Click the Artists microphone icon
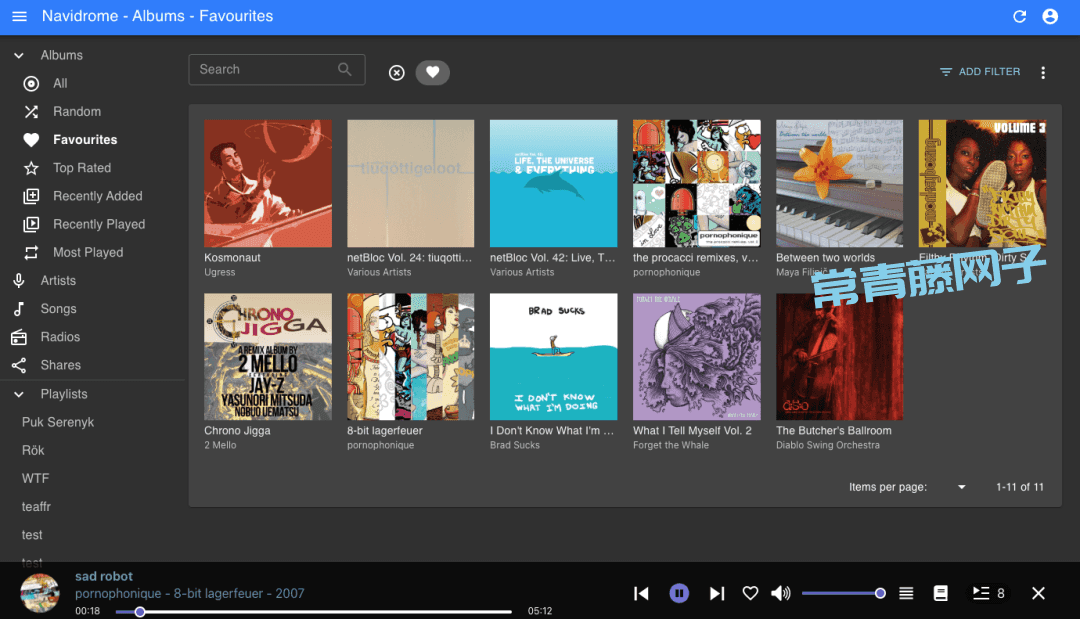Viewport: 1080px width, 619px height. (x=19, y=280)
